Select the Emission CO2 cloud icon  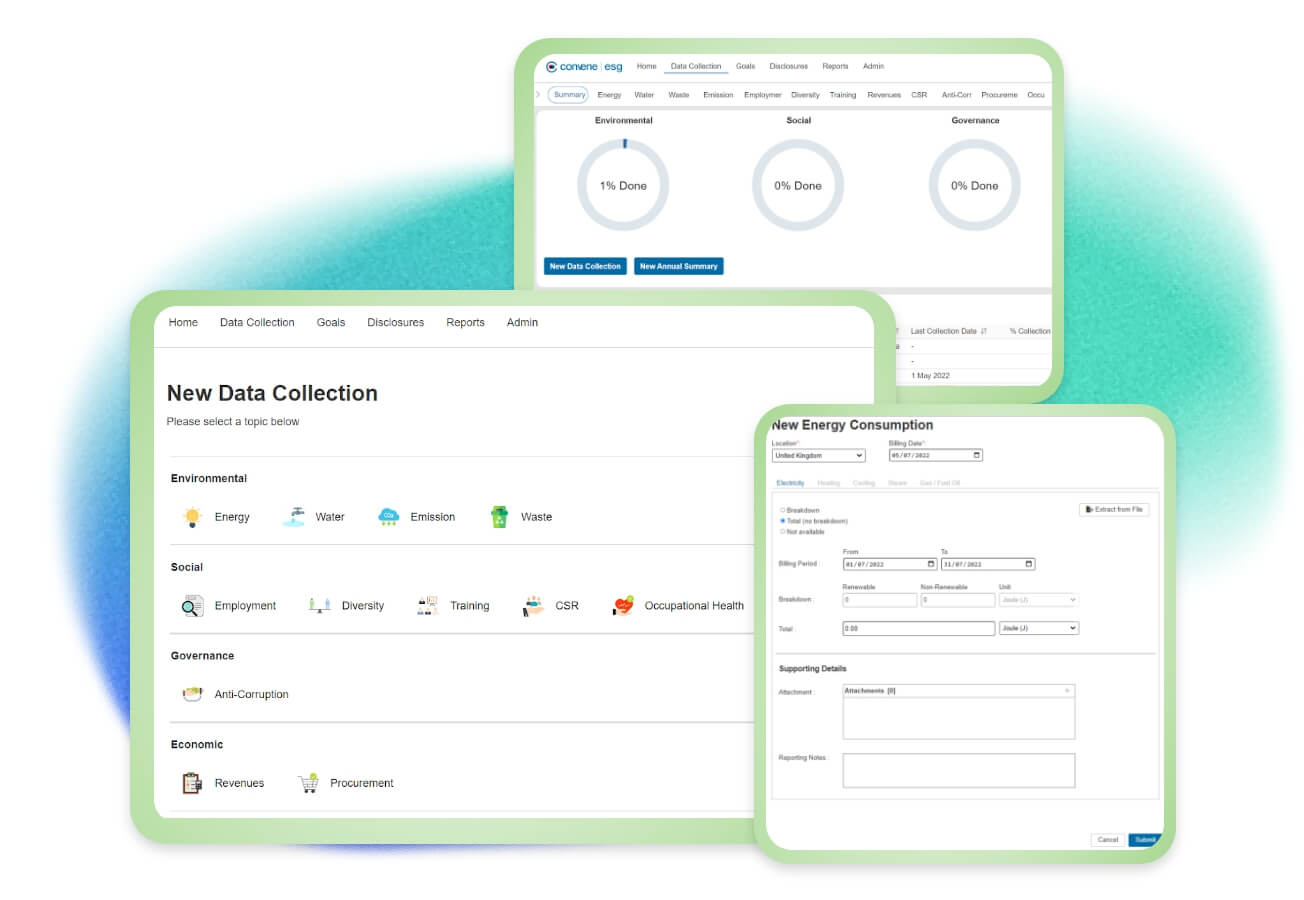pos(388,517)
